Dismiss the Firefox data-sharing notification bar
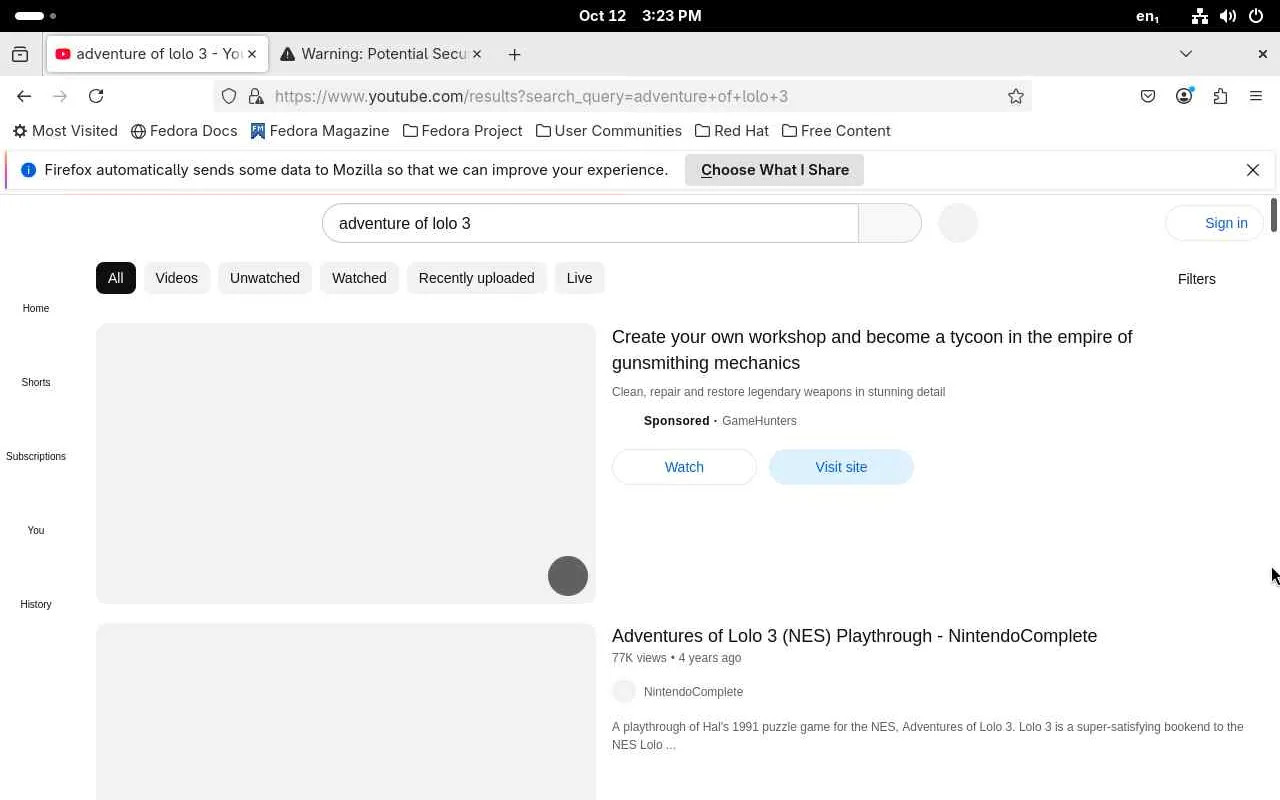The image size is (1280, 800). [1253, 170]
